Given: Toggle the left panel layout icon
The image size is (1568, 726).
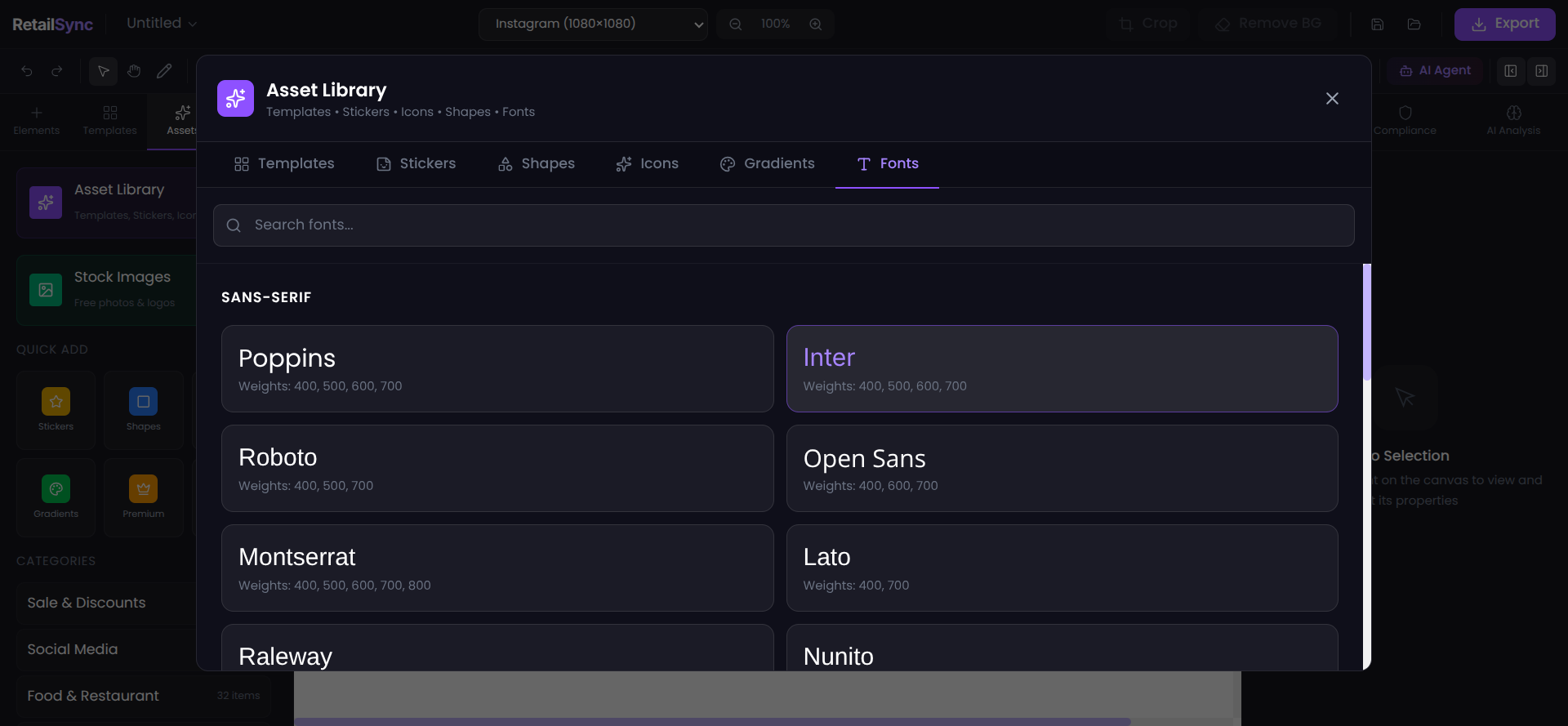Looking at the screenshot, I should click(1511, 71).
